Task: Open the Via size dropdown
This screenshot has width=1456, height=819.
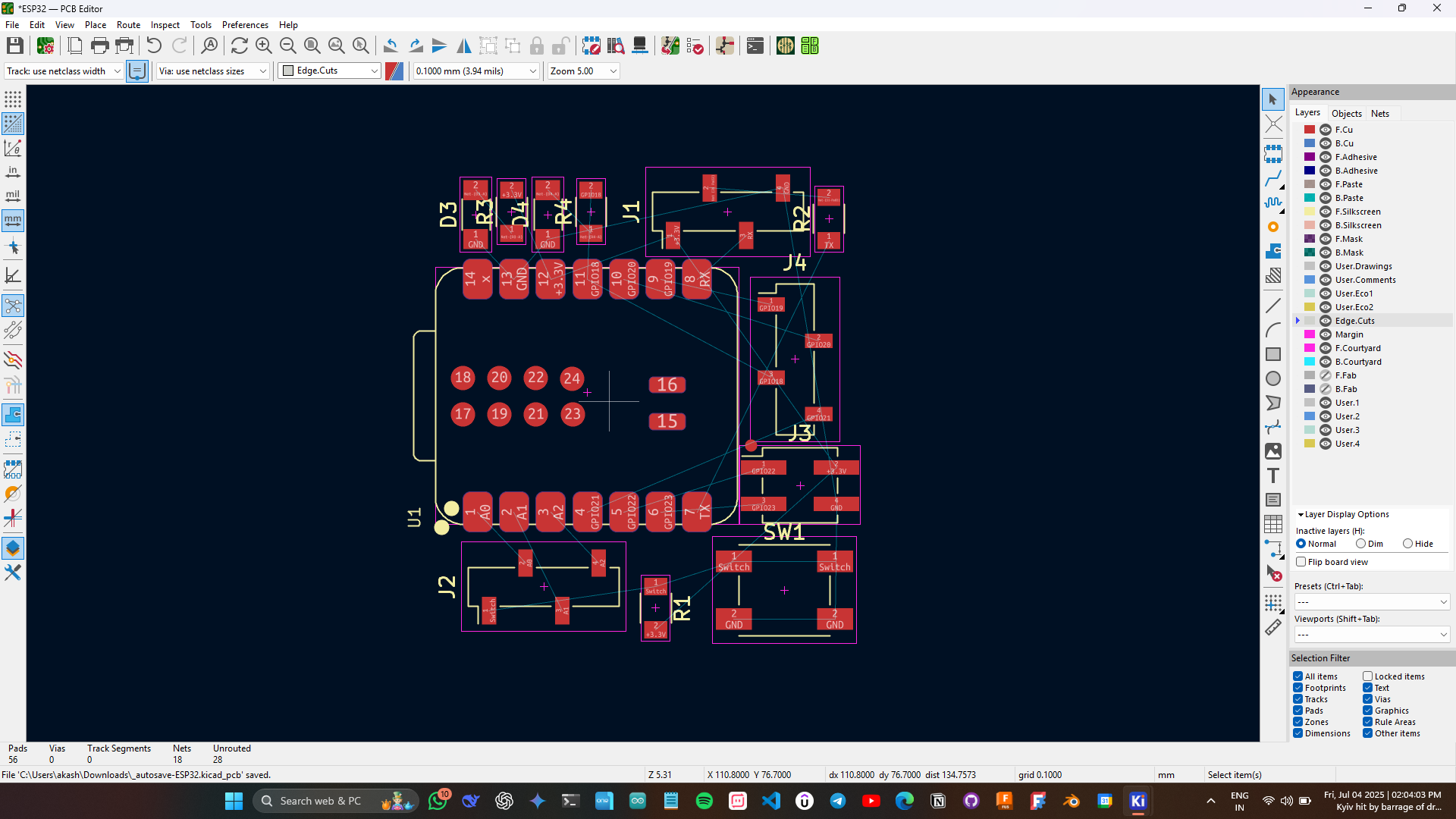Action: (213, 71)
